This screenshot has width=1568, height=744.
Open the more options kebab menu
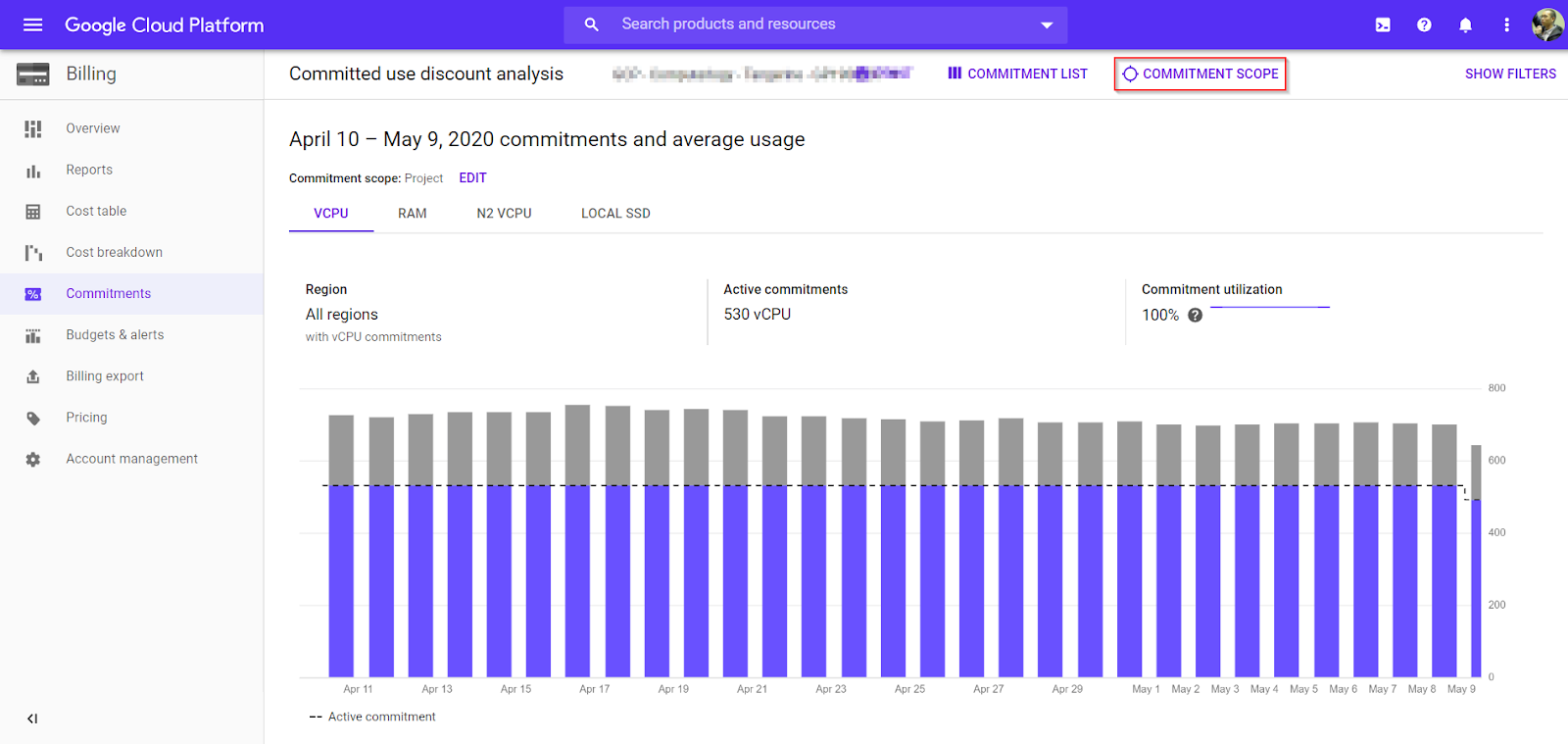coord(1506,25)
